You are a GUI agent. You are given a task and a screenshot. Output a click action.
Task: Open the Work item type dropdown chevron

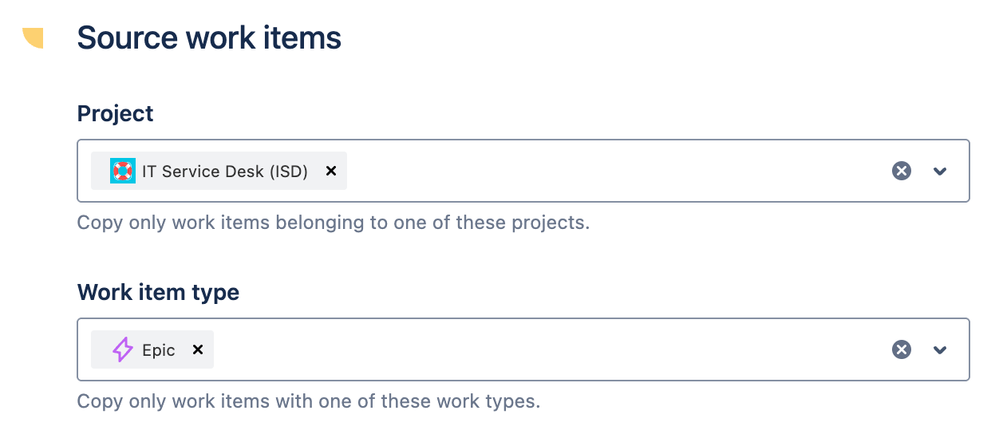point(940,350)
